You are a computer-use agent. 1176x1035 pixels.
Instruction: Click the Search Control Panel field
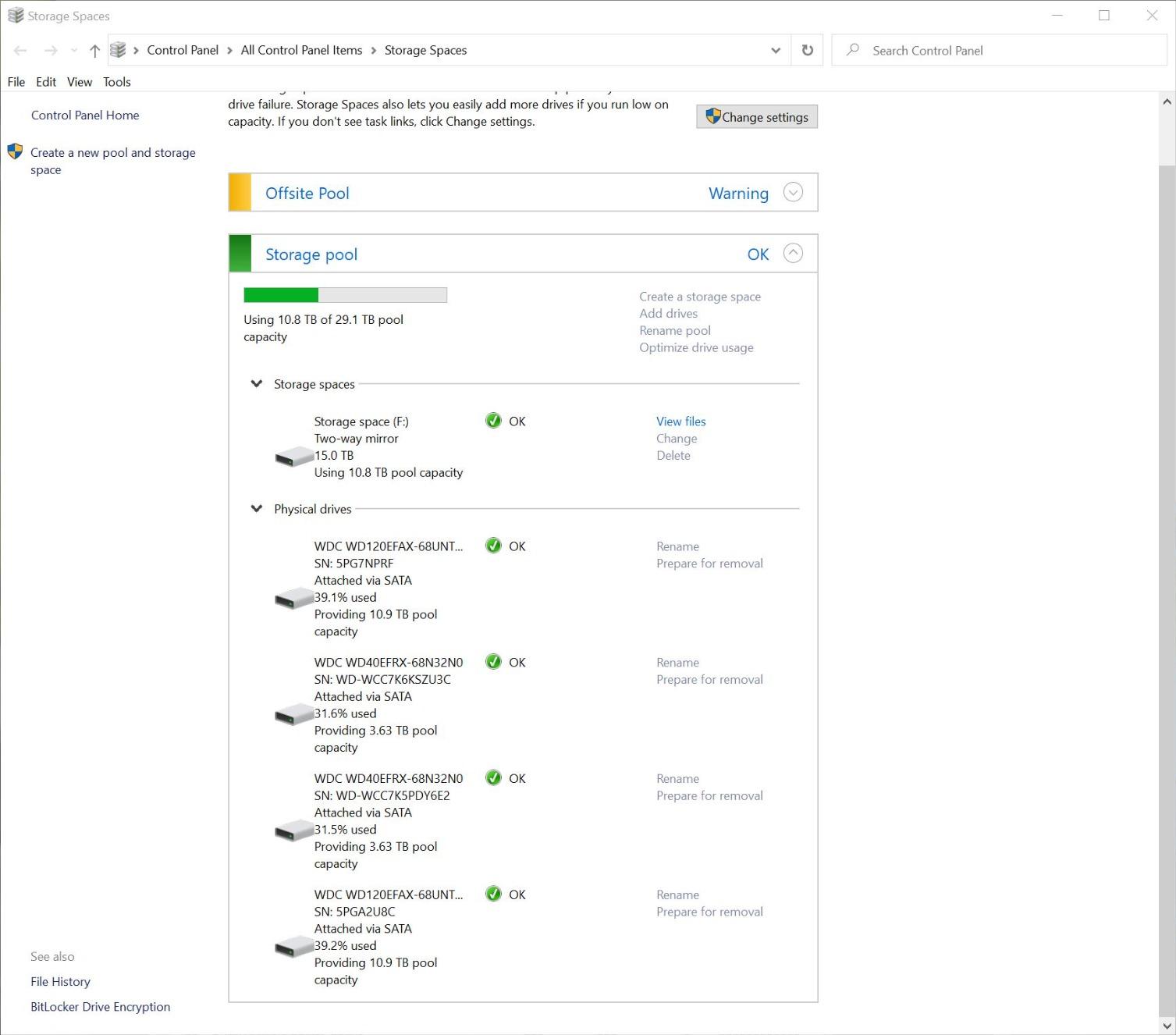click(999, 50)
